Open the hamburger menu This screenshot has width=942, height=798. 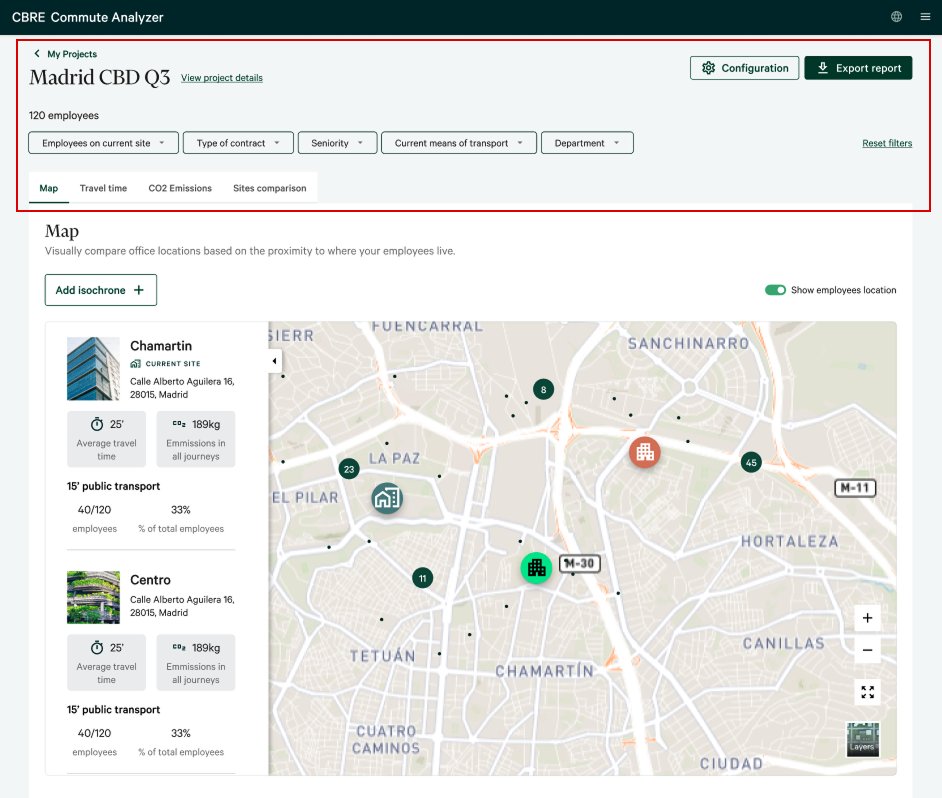pyautogui.click(x=925, y=17)
